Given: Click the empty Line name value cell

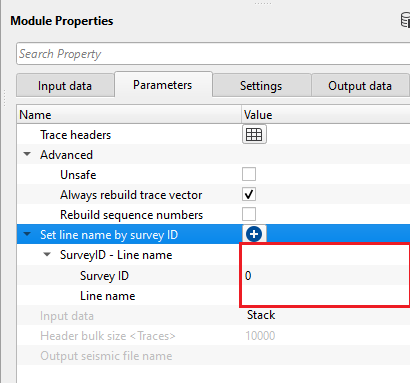Looking at the screenshot, I should tap(325, 295).
